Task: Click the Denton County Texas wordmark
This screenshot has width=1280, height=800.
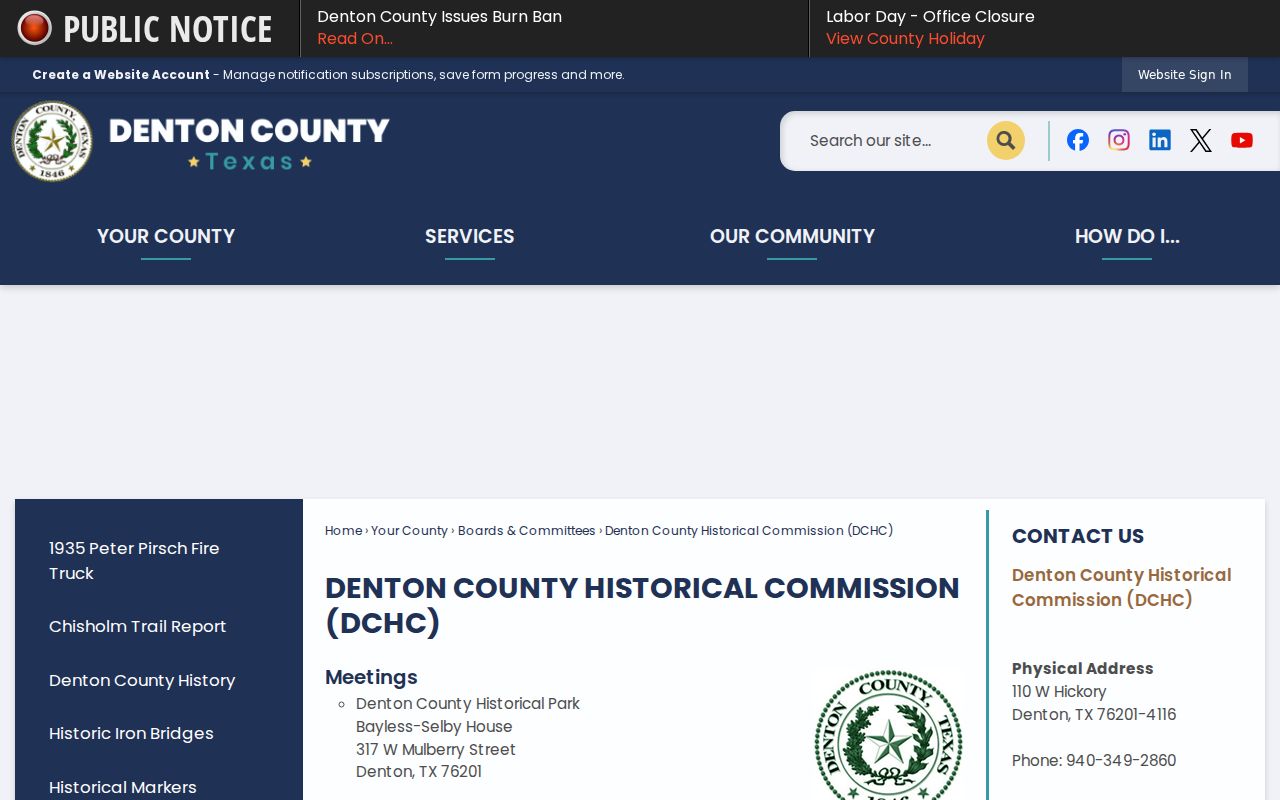Action: coord(249,143)
